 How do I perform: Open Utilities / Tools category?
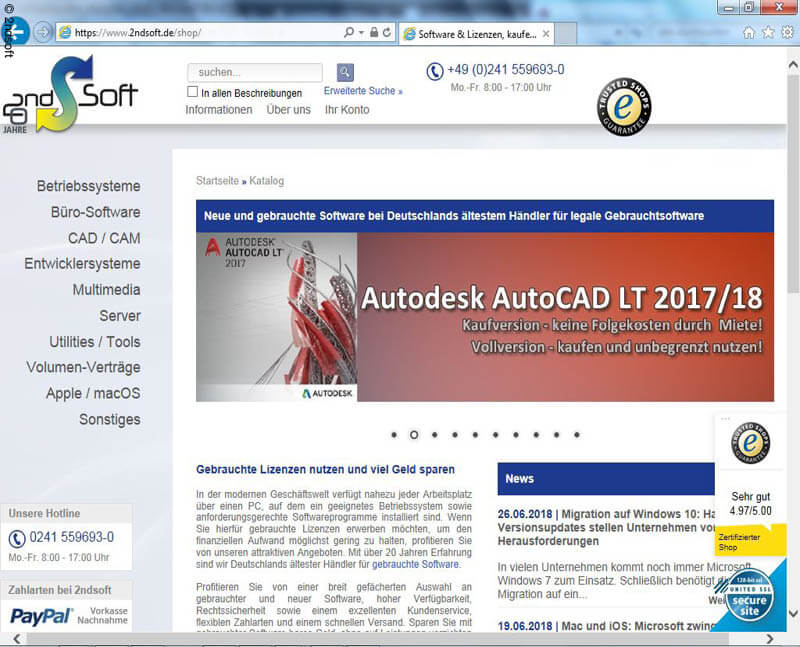pyautogui.click(x=94, y=342)
